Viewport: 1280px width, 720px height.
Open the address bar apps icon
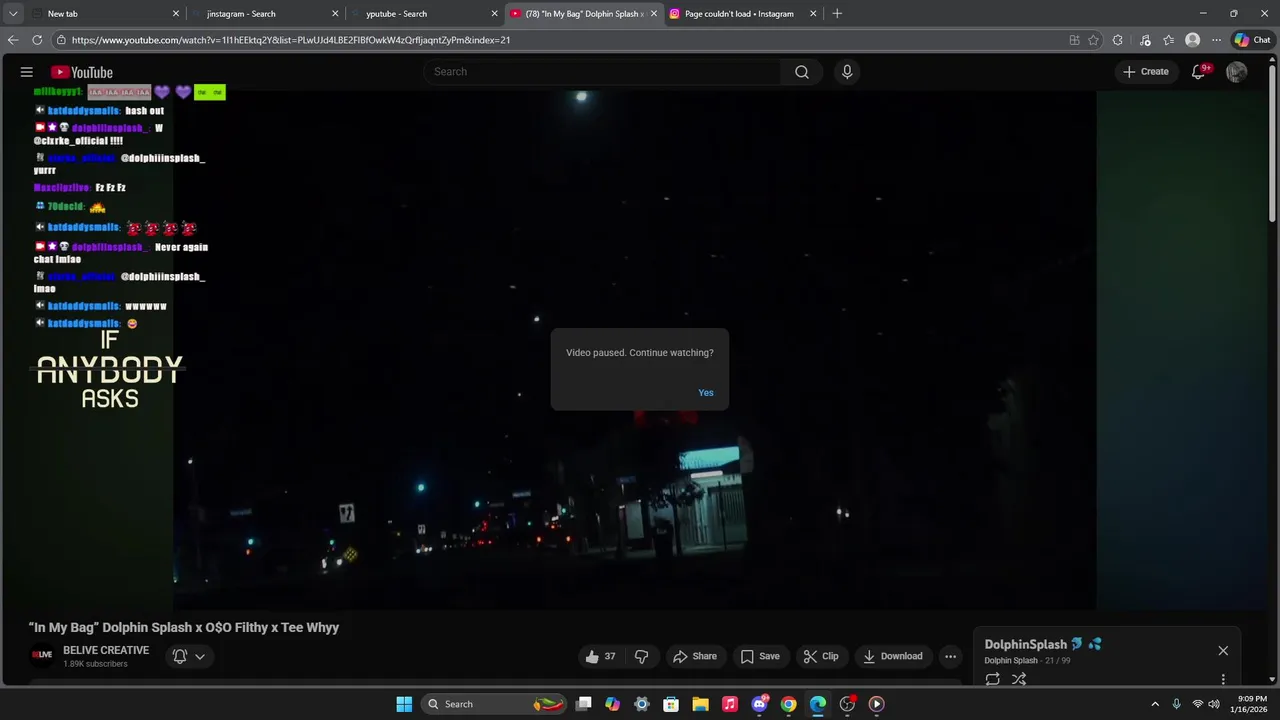(x=1074, y=40)
